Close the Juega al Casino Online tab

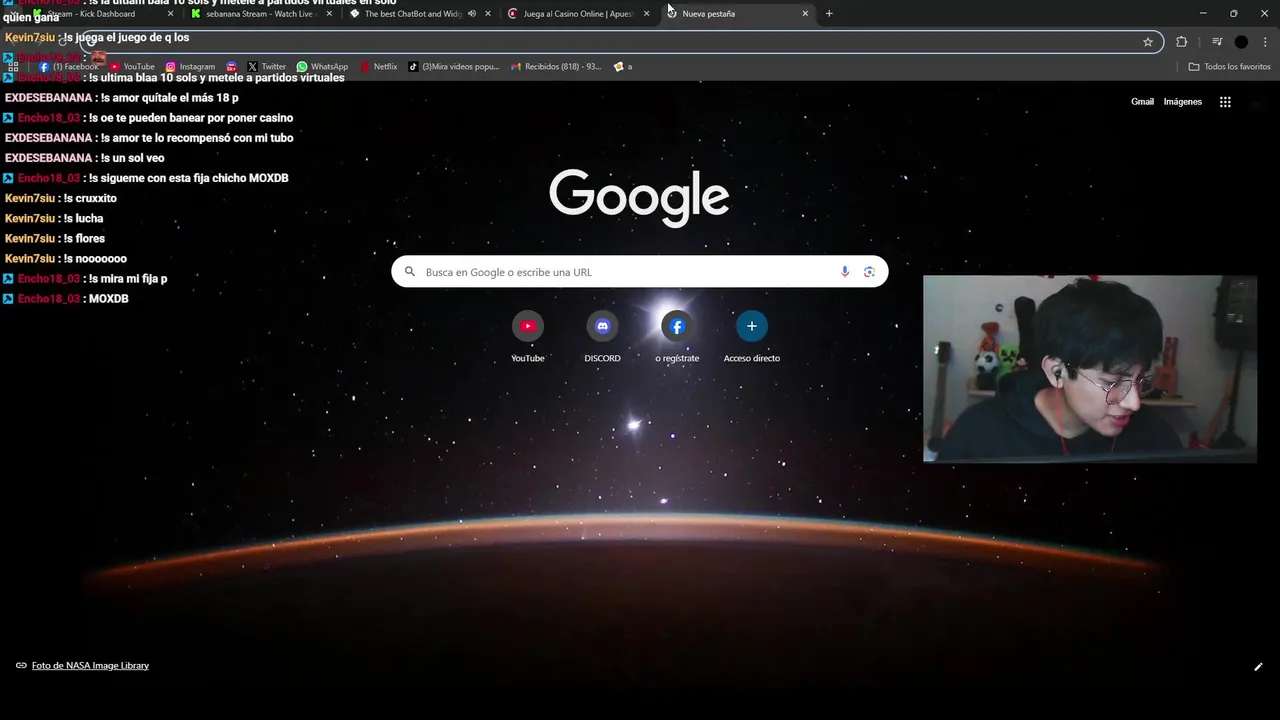coord(646,14)
